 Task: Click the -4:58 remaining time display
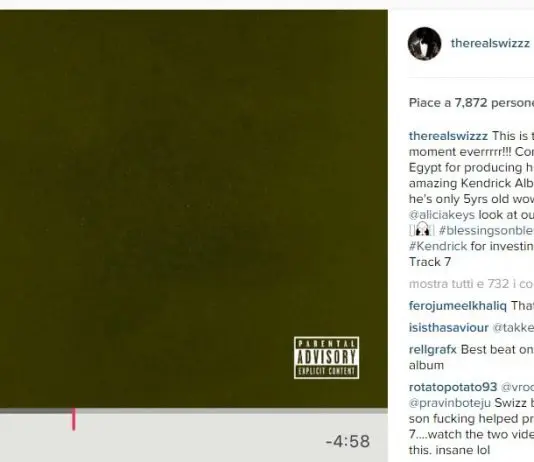click(x=347, y=442)
